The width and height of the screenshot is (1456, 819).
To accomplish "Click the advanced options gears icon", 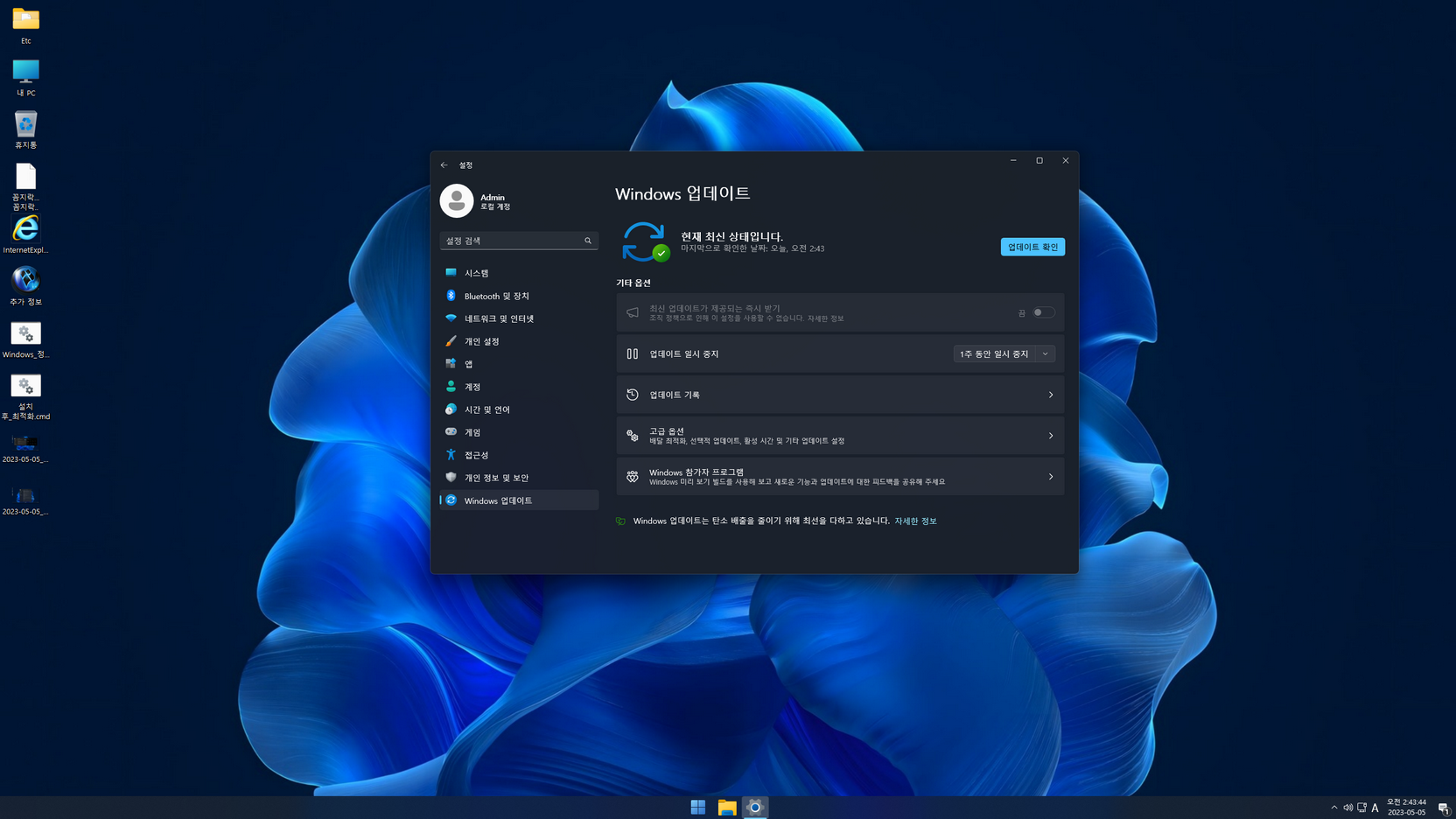I will [x=633, y=436].
